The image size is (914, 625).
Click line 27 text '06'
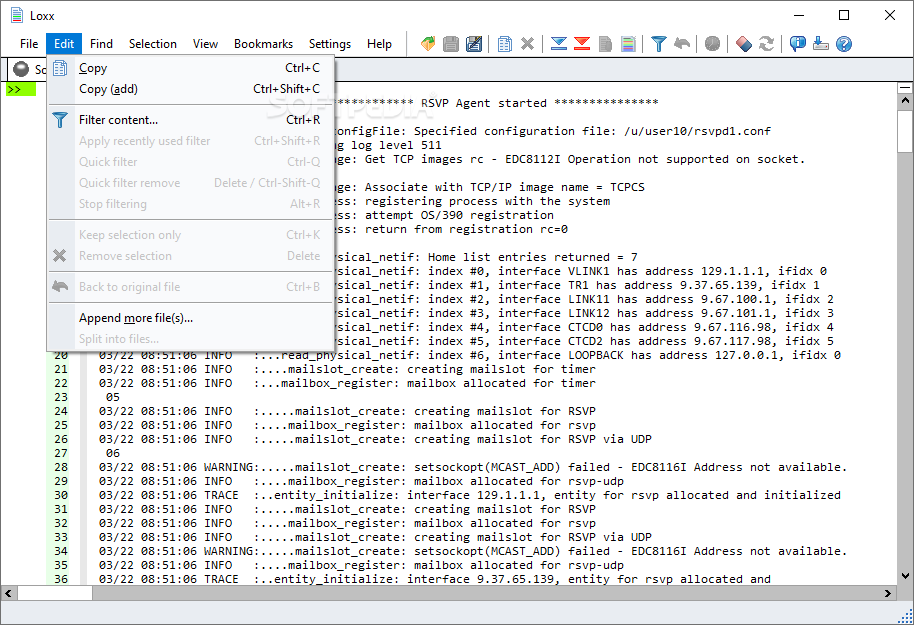pos(113,453)
